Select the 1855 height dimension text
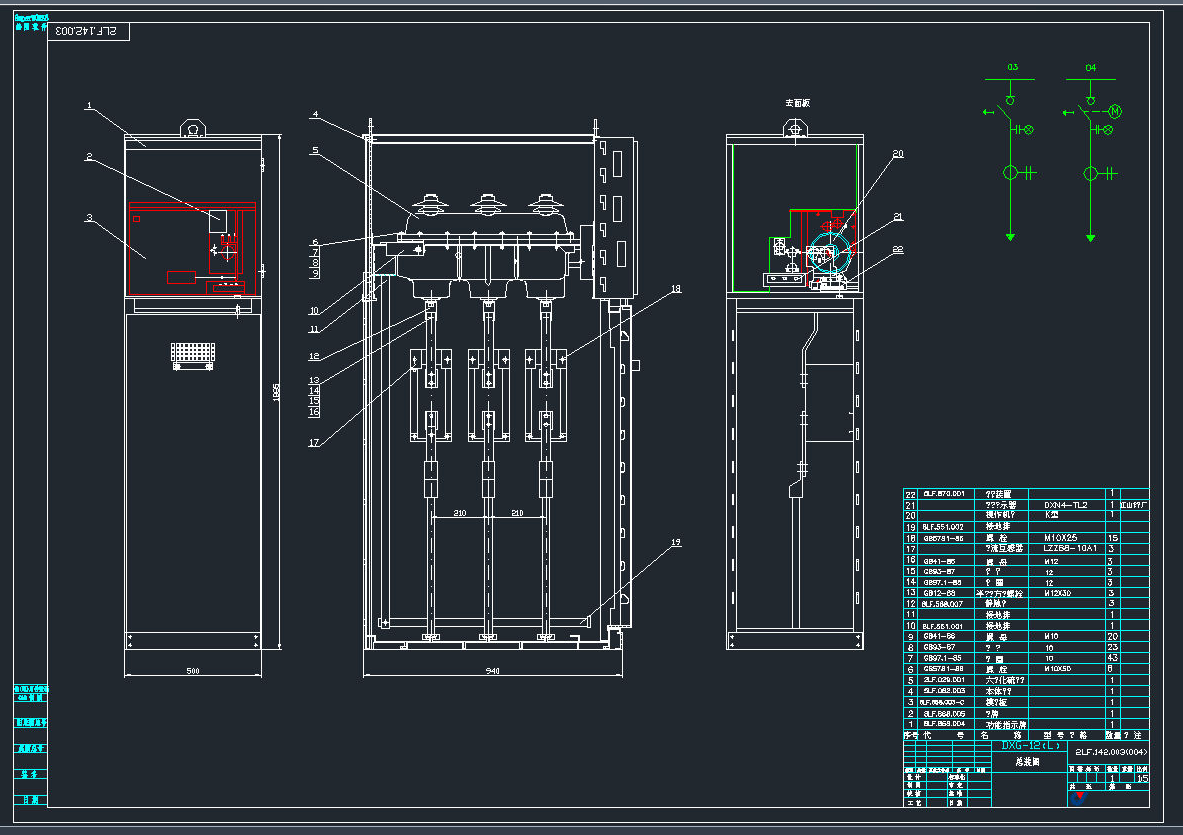 [x=275, y=394]
